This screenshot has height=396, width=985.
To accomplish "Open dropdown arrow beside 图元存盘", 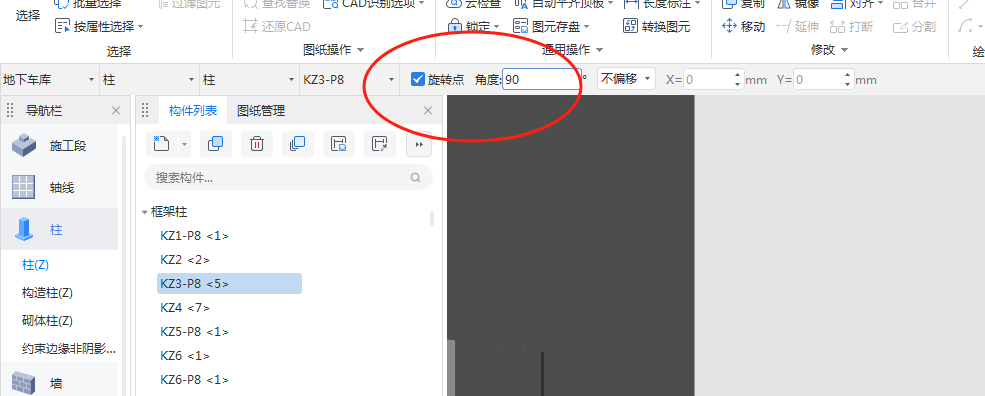I will pos(586,26).
